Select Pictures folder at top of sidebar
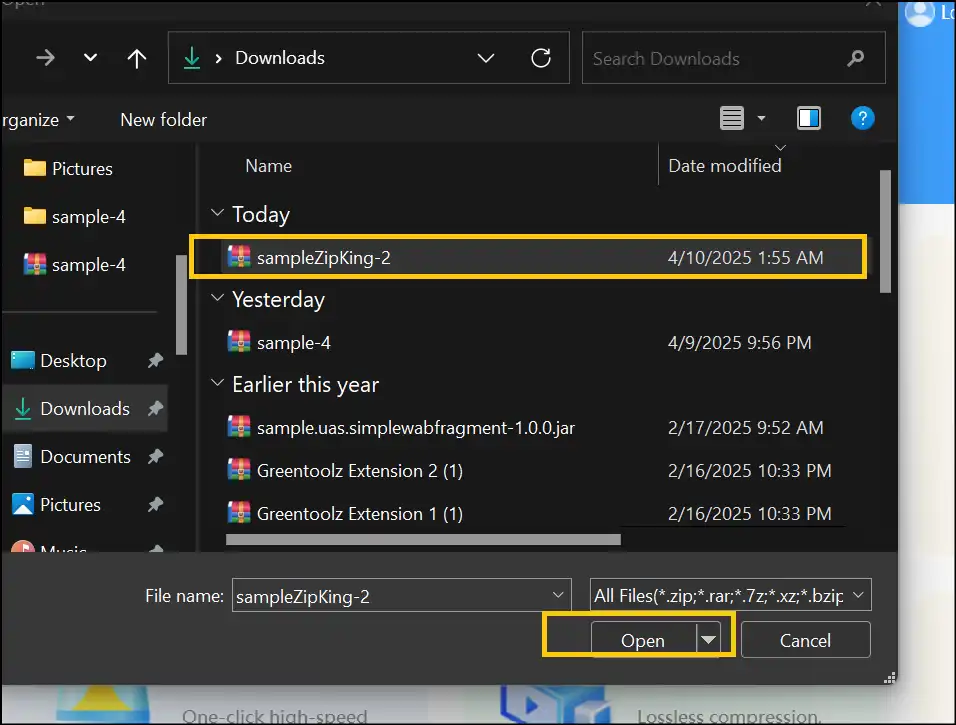956x725 pixels. pyautogui.click(x=68, y=168)
